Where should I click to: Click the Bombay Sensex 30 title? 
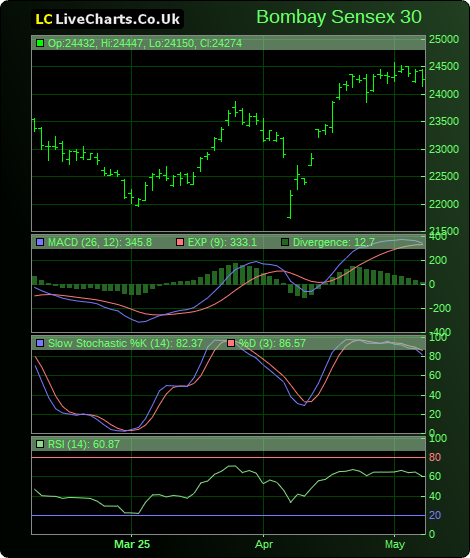click(339, 17)
